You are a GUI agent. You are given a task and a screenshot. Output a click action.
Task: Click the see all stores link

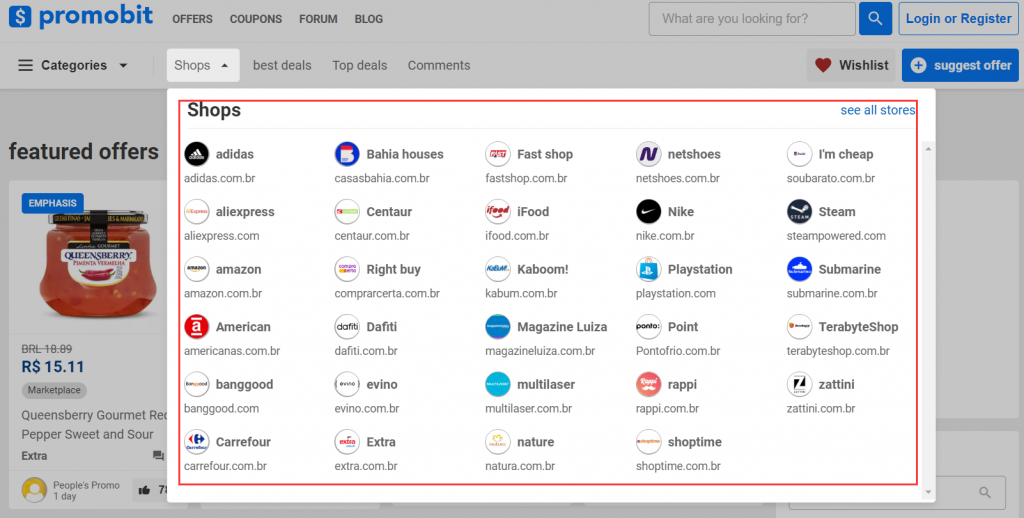click(x=878, y=110)
